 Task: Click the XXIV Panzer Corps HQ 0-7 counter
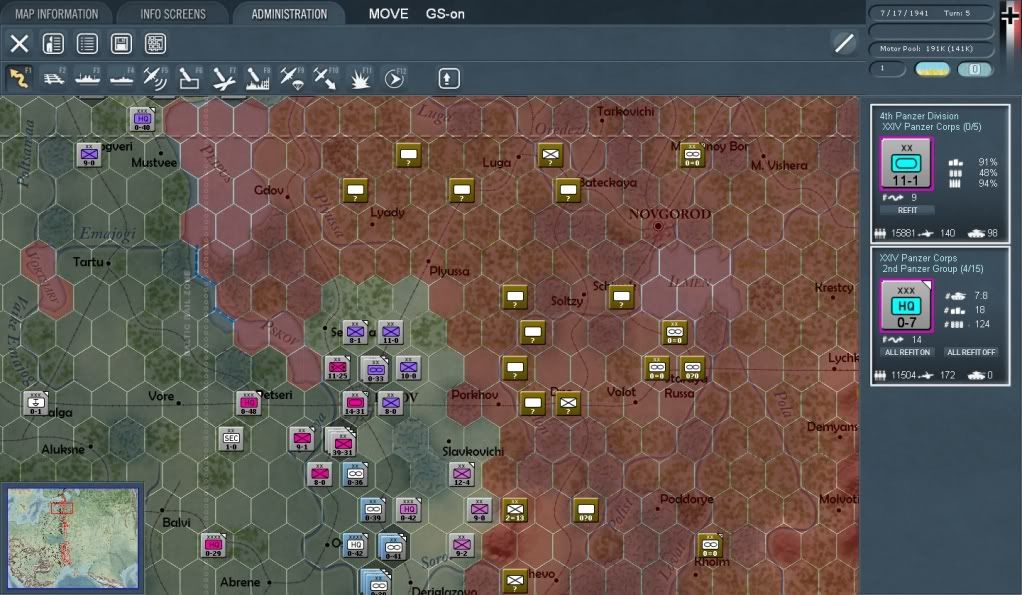pos(906,306)
